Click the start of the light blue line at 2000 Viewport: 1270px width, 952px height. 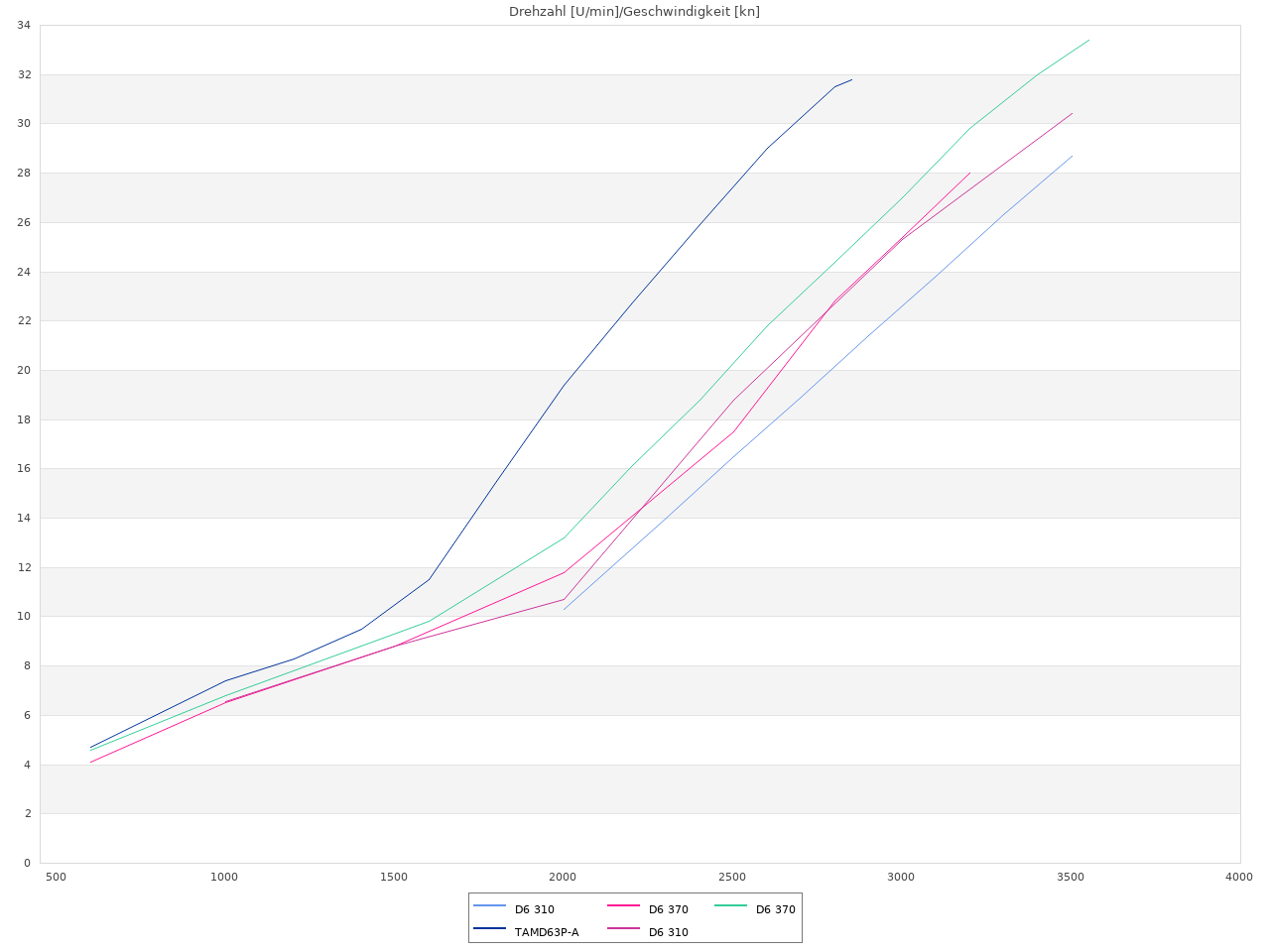coord(564,609)
